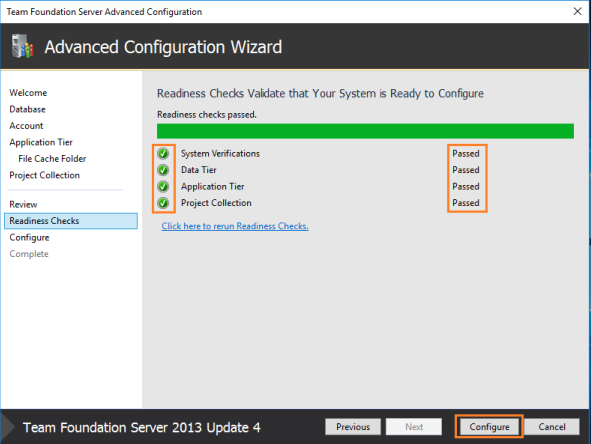Open the Configure step in sidebar
This screenshot has width=591, height=444.
pyautogui.click(x=29, y=237)
